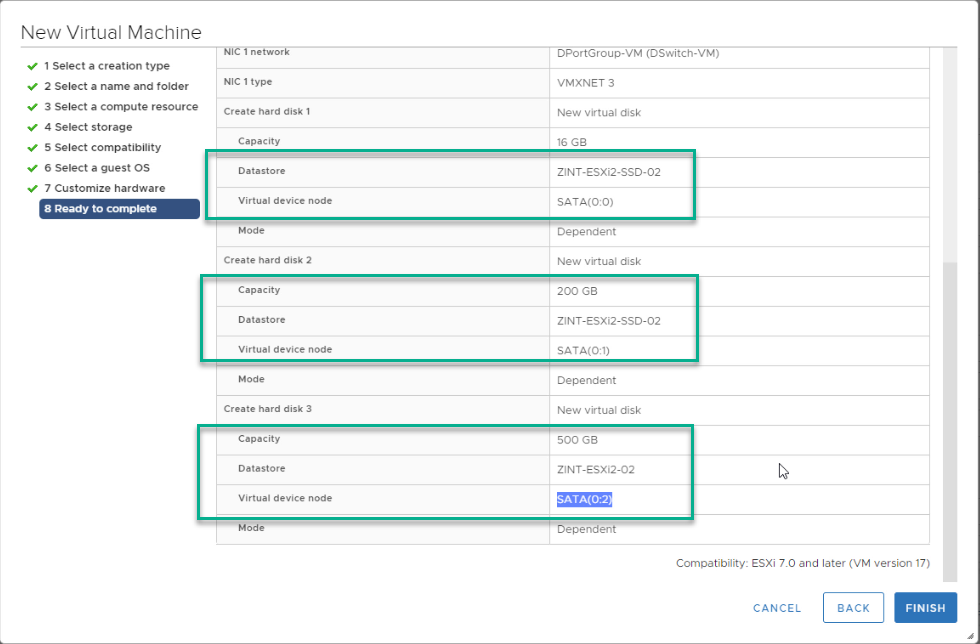Click the DPortGroup-VM (DSwitch-VM) network value
The image size is (980, 644).
click(638, 54)
